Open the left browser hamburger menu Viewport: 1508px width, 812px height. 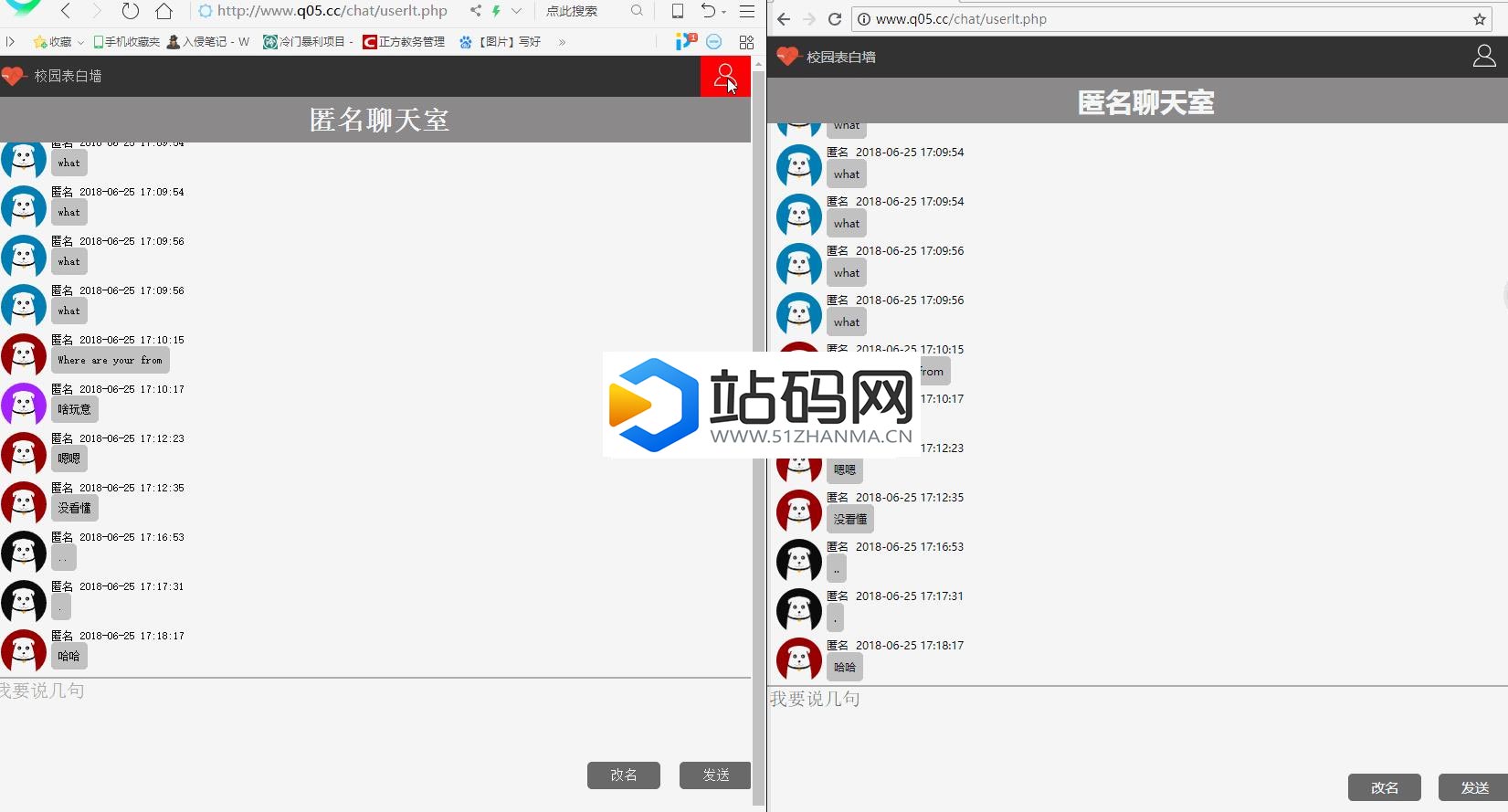click(747, 11)
